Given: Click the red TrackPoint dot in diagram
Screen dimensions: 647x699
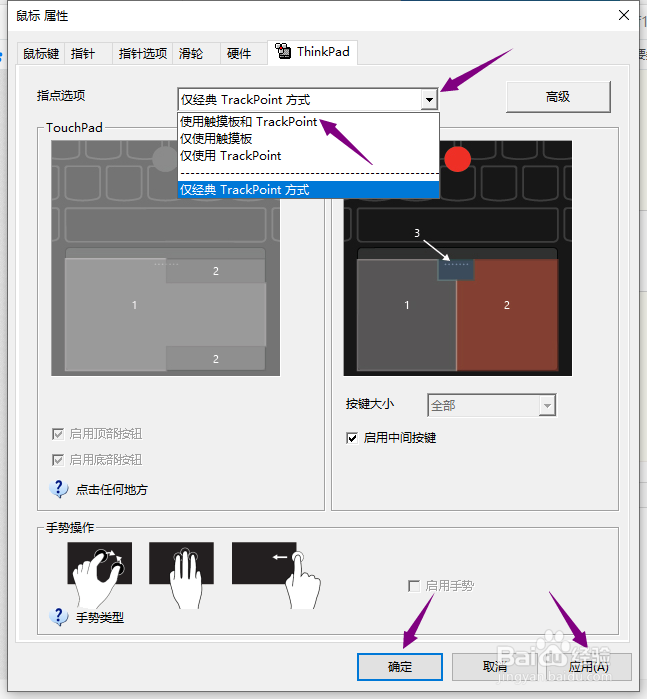Looking at the screenshot, I should (457, 159).
